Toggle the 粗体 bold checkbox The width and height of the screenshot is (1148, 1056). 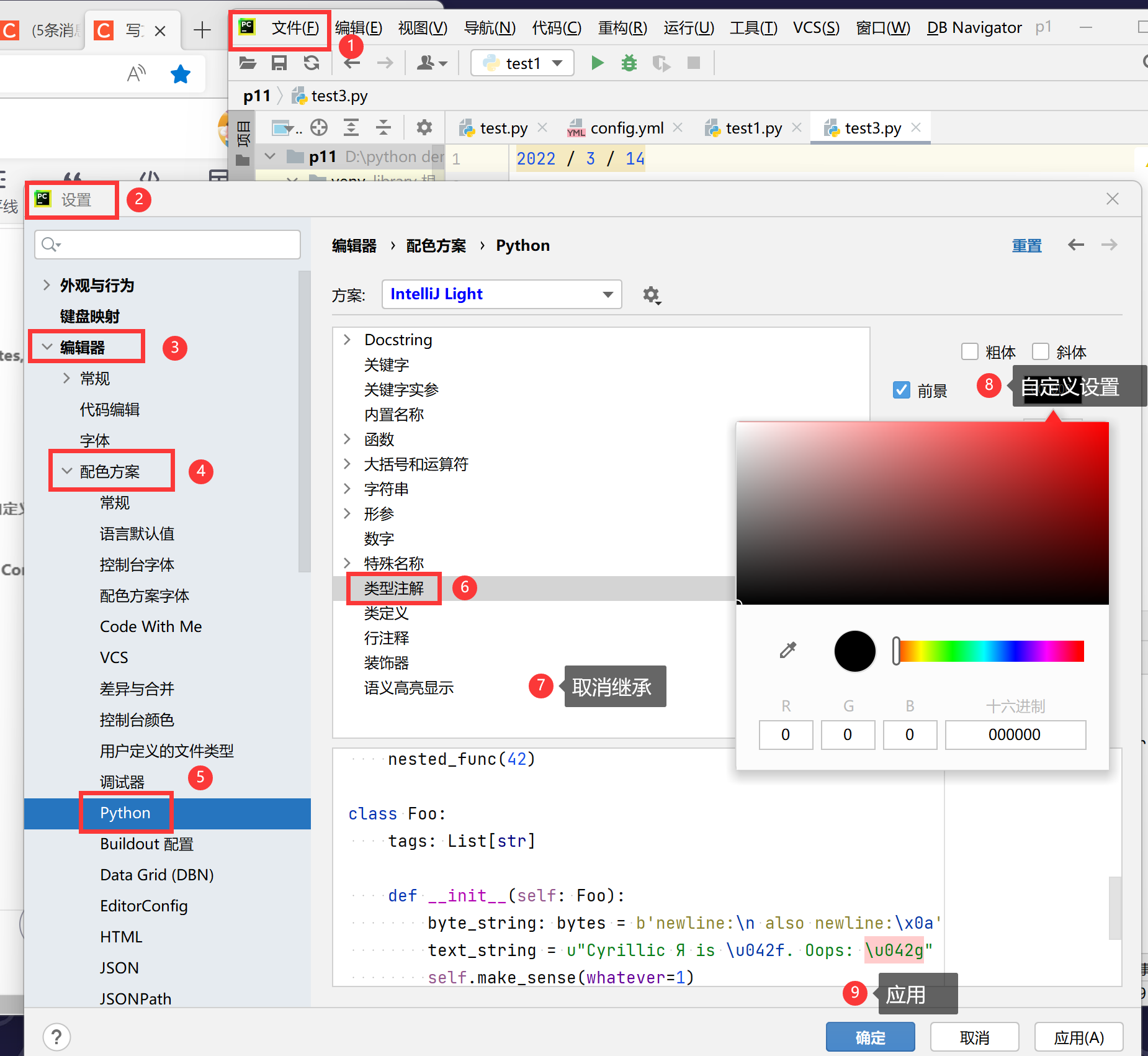[x=970, y=351]
